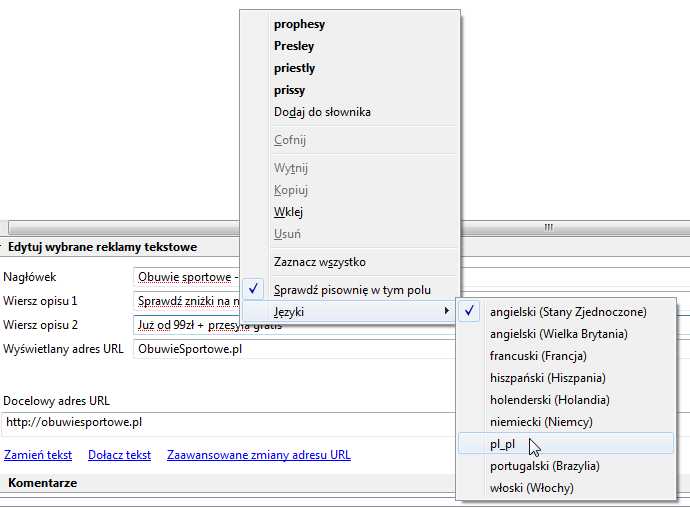Select "angielski (Stany Zjednoczone)" language

[x=567, y=312]
